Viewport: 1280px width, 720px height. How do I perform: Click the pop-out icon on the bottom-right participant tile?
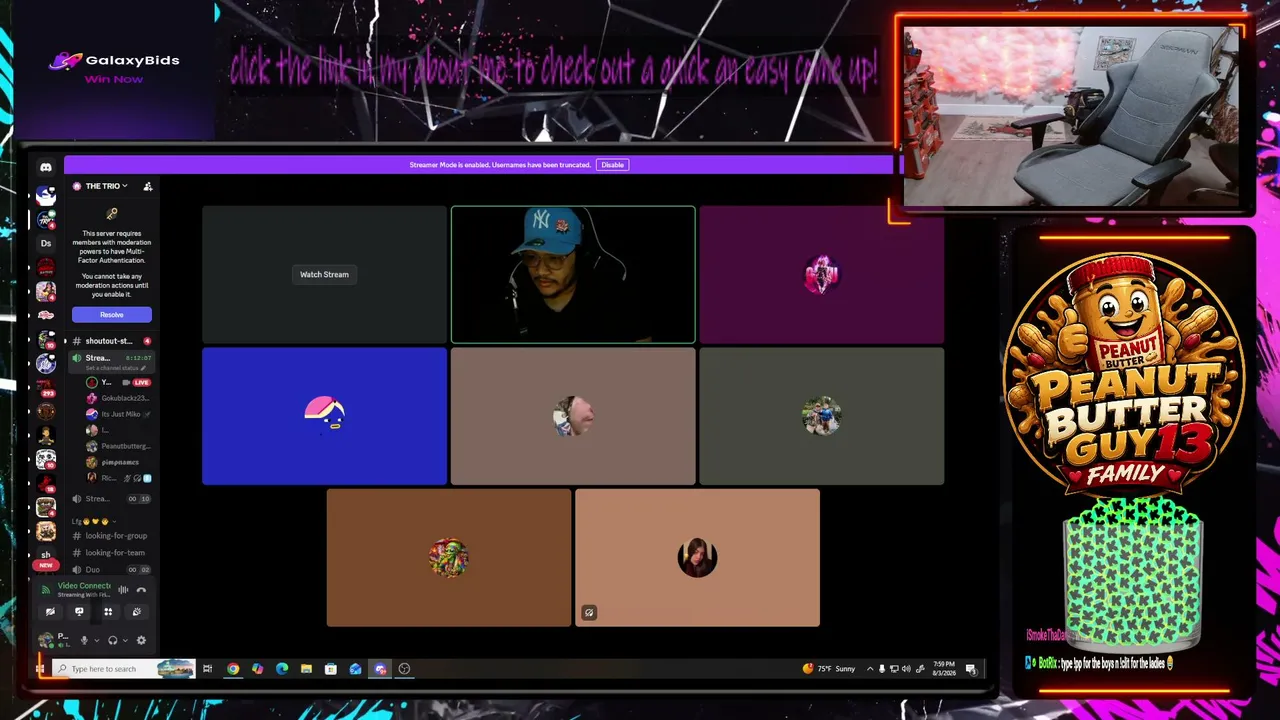(589, 613)
